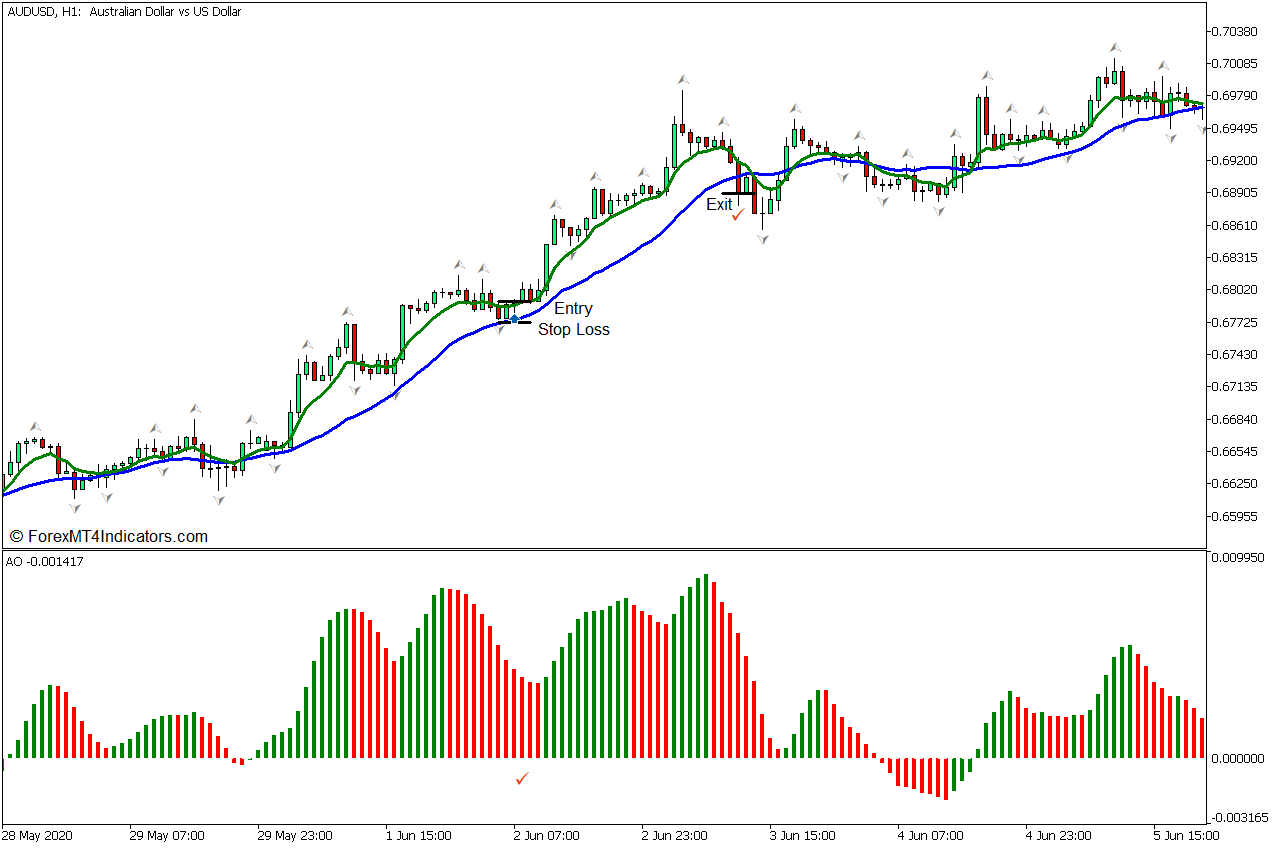
Task: Click the up fractal arrow above the highest candle
Action: coord(1114,48)
